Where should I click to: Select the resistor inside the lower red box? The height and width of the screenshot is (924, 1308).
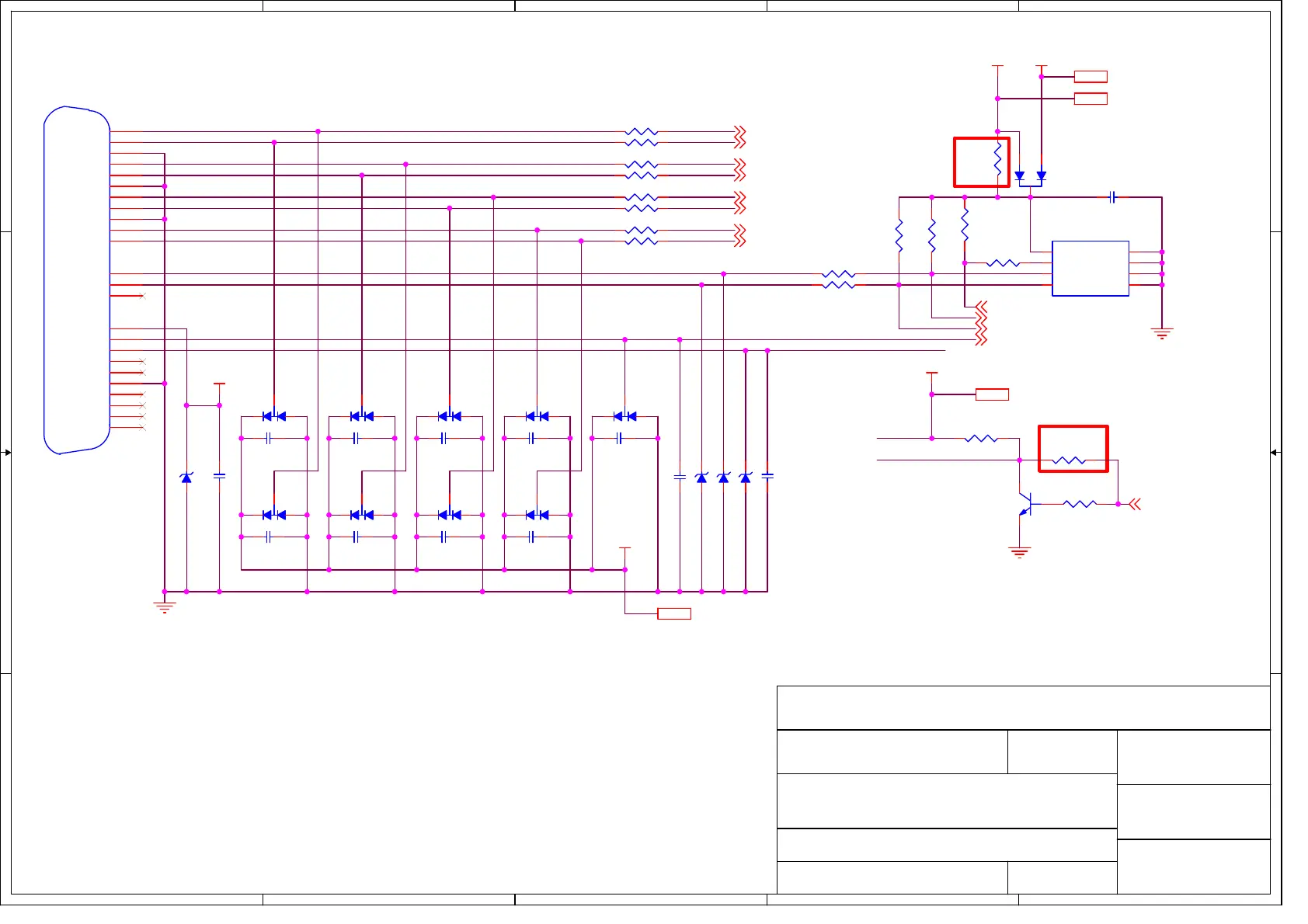coord(1069,460)
